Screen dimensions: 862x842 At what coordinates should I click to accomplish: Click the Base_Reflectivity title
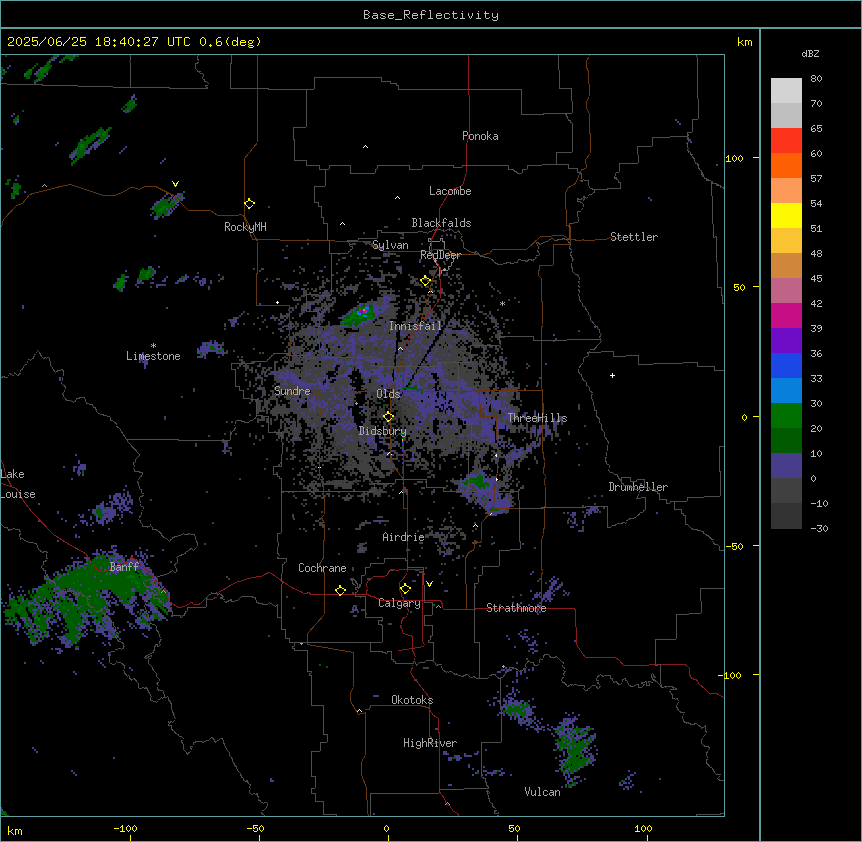431,15
